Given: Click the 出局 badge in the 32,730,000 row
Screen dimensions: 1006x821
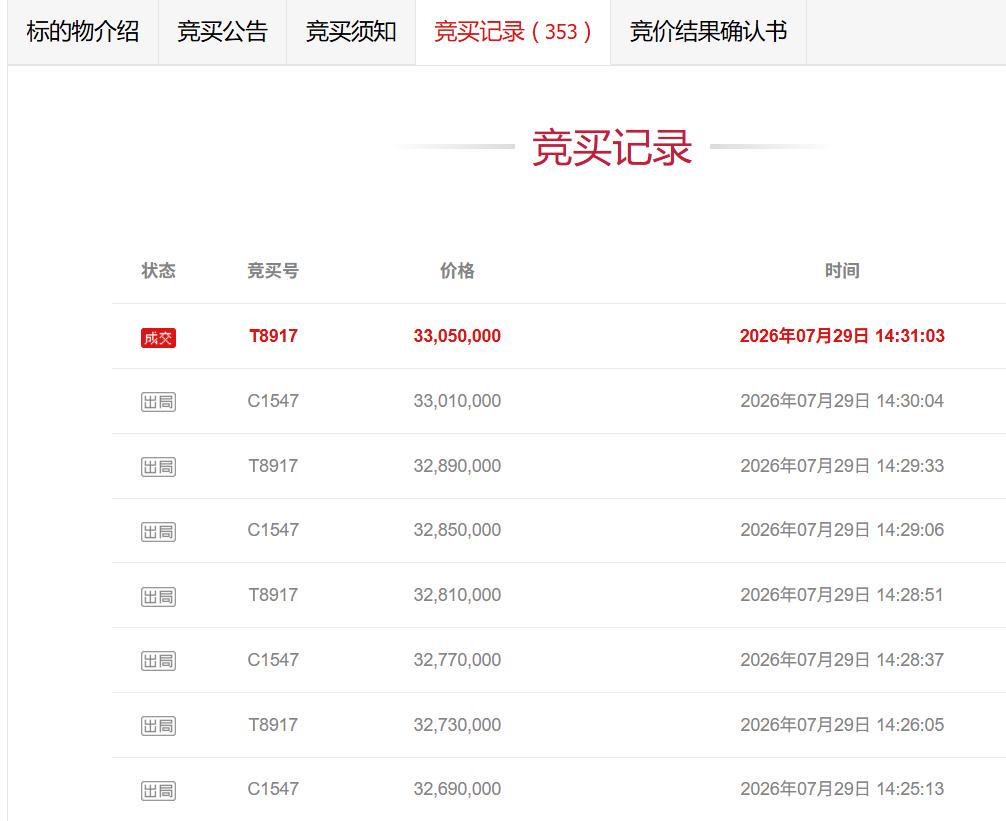Looking at the screenshot, I should [158, 725].
